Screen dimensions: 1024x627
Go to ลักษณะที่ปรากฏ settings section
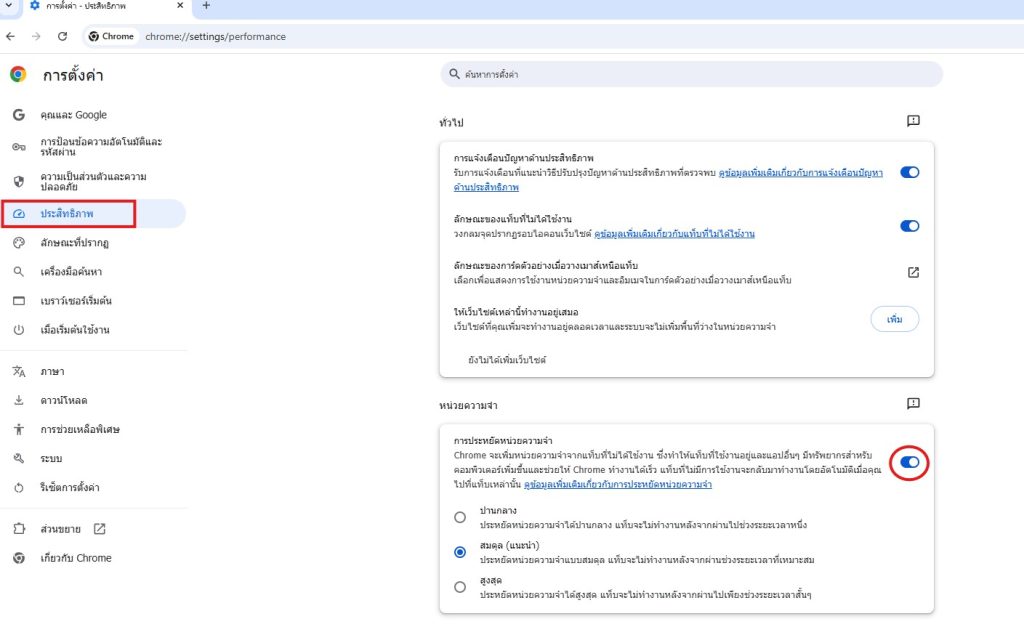coord(74,243)
